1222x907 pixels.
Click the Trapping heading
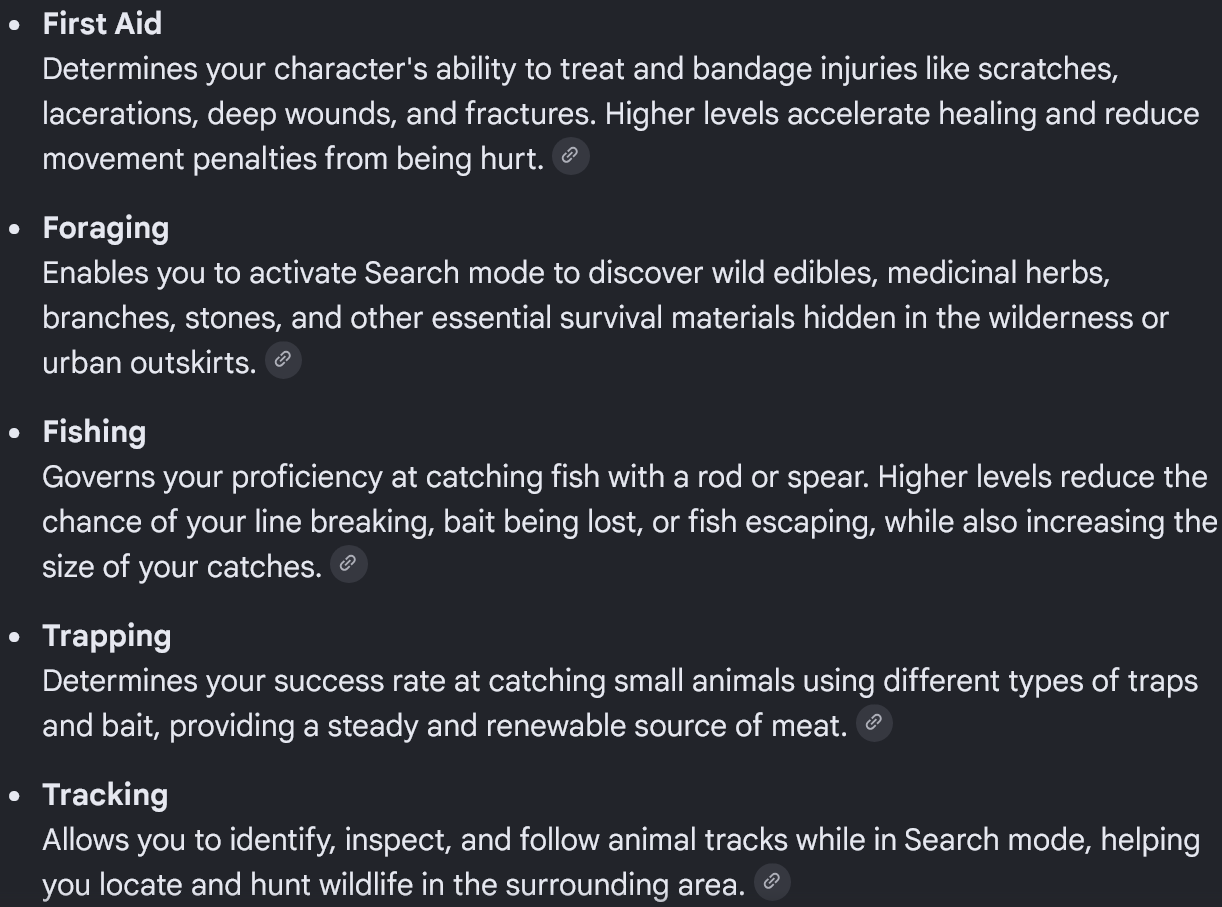106,636
